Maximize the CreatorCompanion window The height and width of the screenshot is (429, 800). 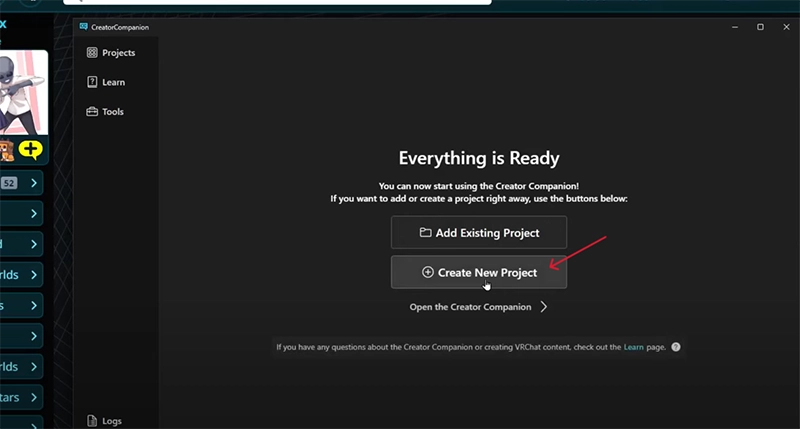[760, 27]
